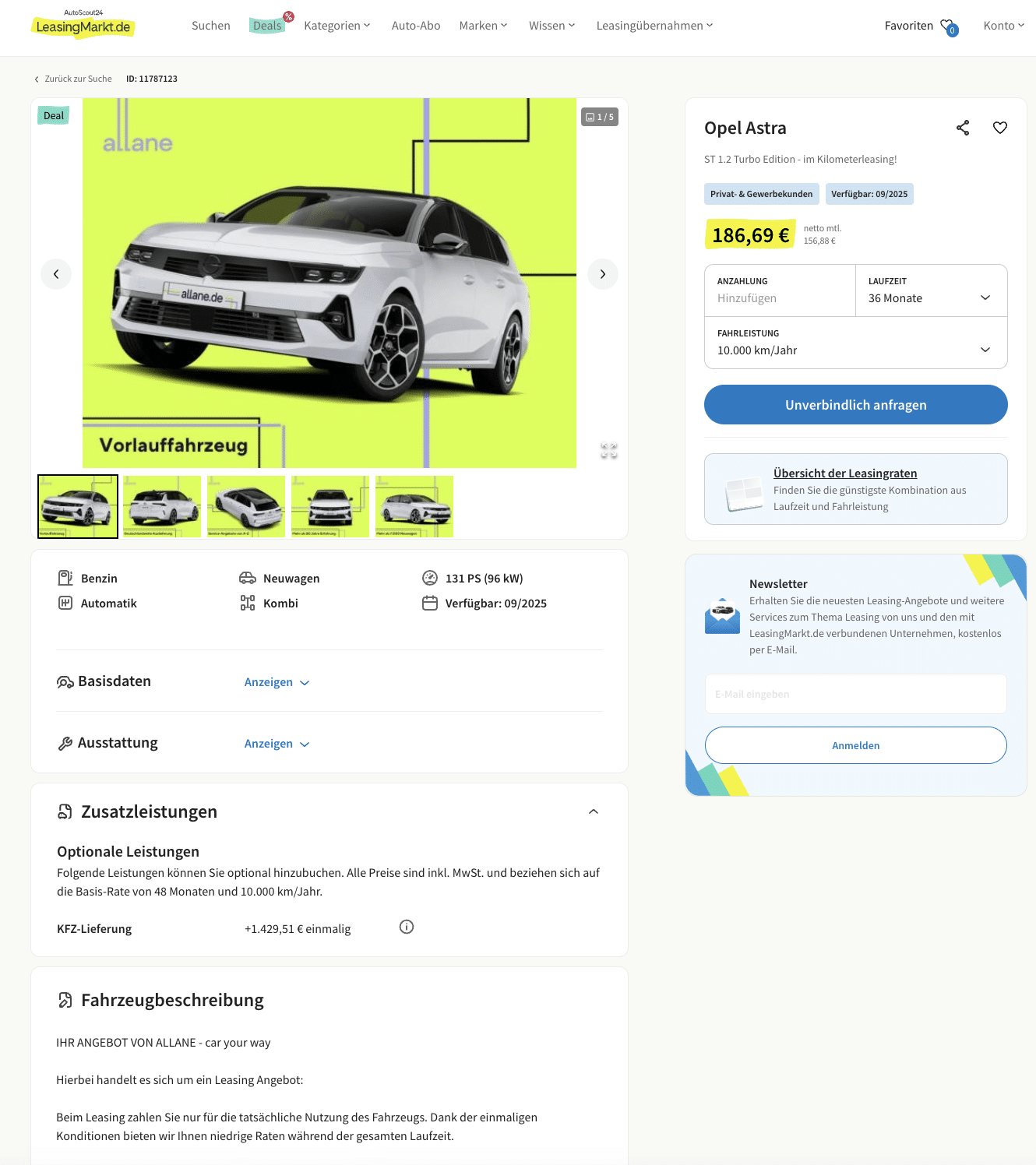Show next car image with right arrow
Screen dimensions: 1036x1165
click(x=603, y=274)
